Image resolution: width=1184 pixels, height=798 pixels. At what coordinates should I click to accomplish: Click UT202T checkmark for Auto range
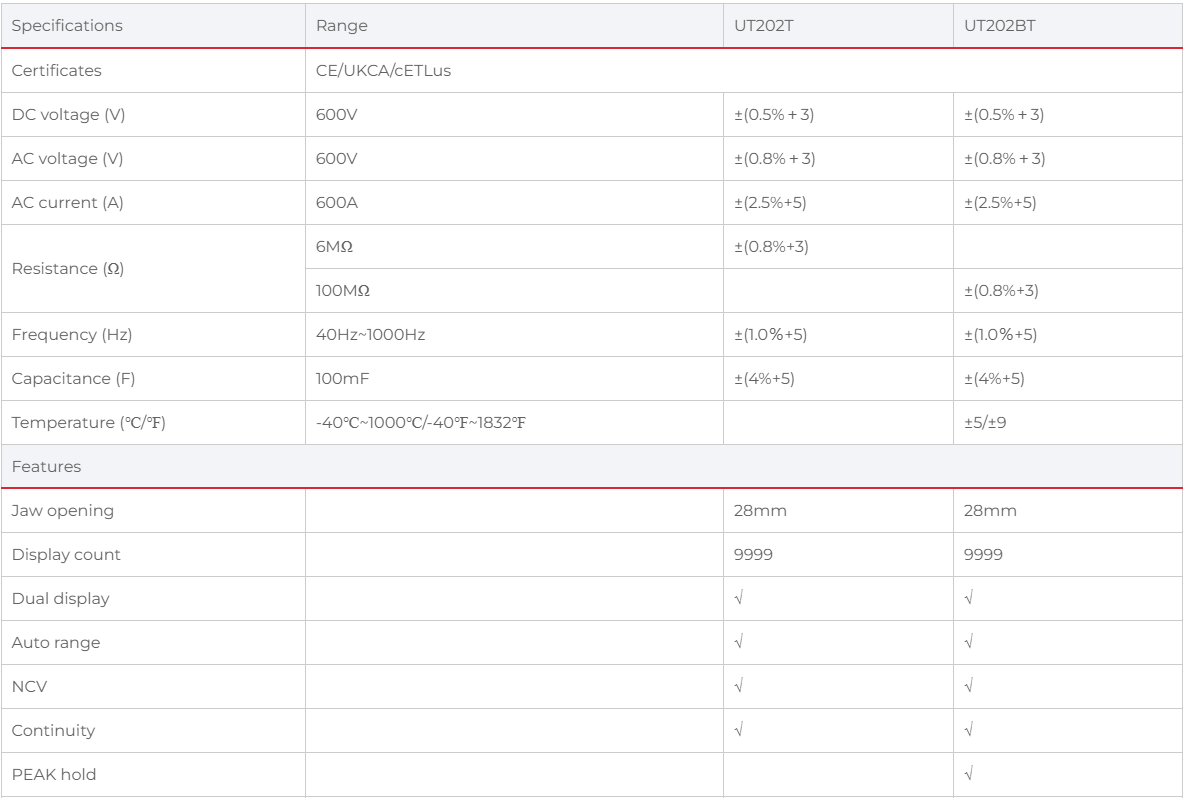click(x=738, y=642)
